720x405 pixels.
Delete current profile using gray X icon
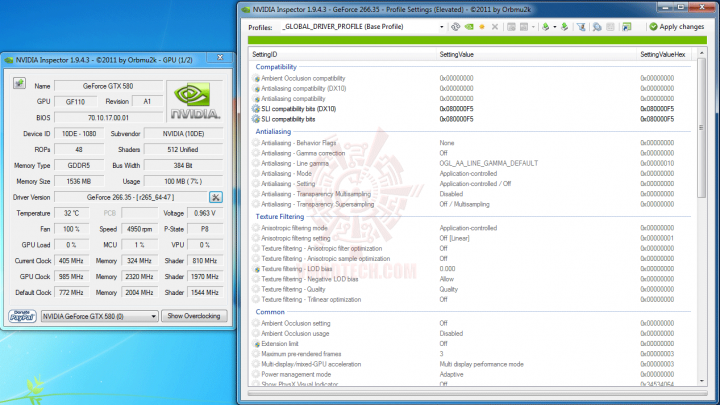(x=495, y=27)
